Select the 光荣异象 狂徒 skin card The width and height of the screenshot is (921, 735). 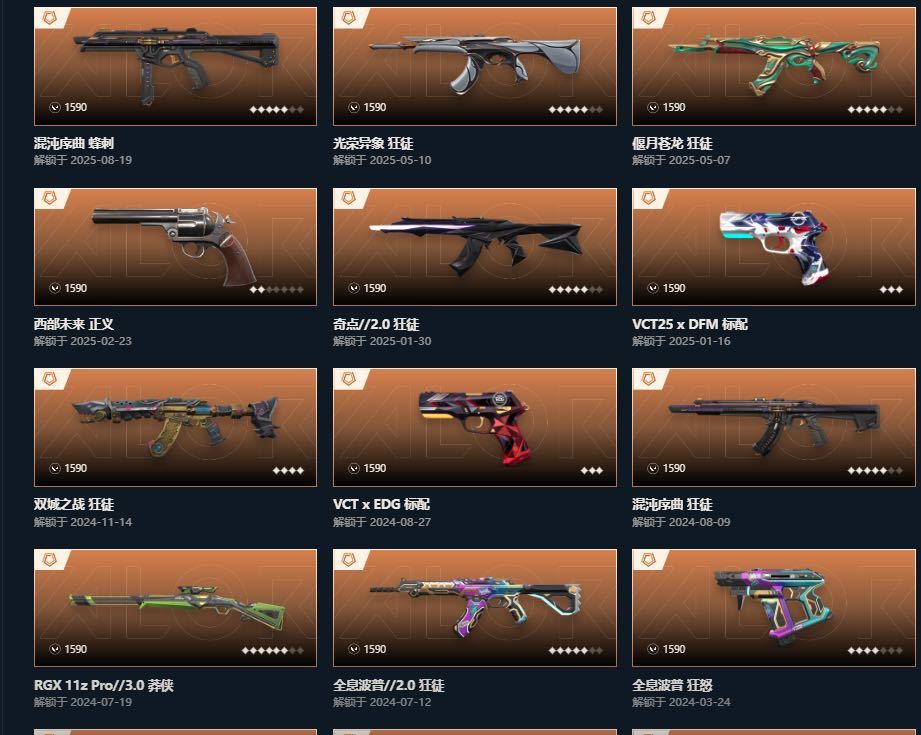475,66
